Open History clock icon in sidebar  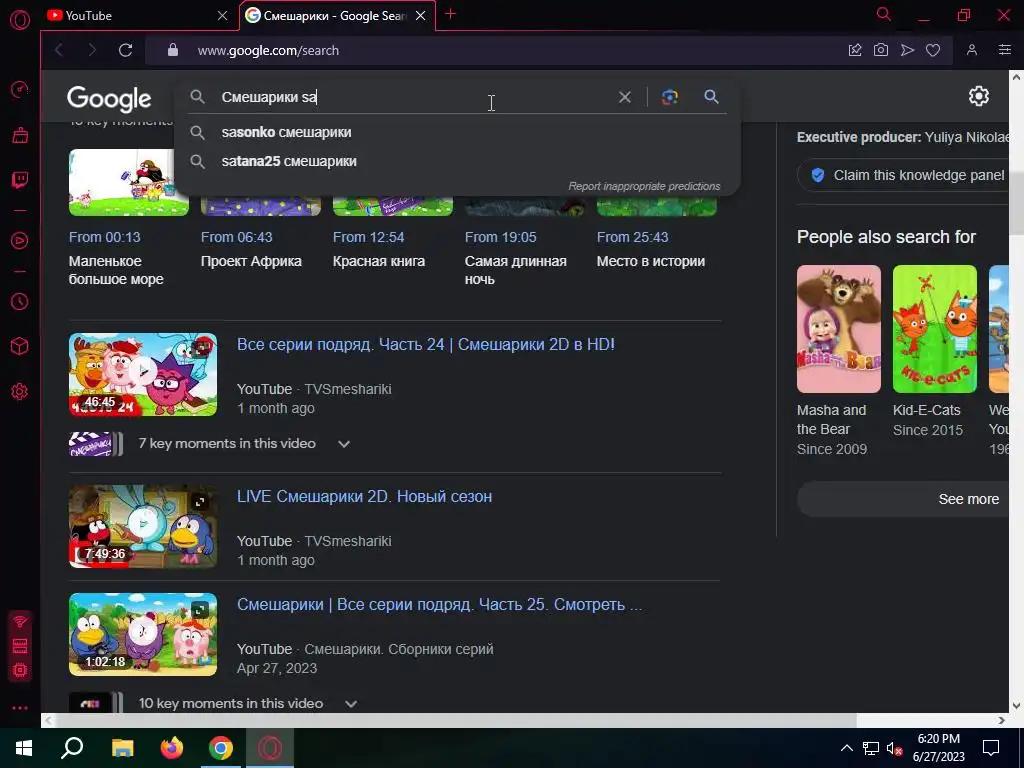pos(20,301)
